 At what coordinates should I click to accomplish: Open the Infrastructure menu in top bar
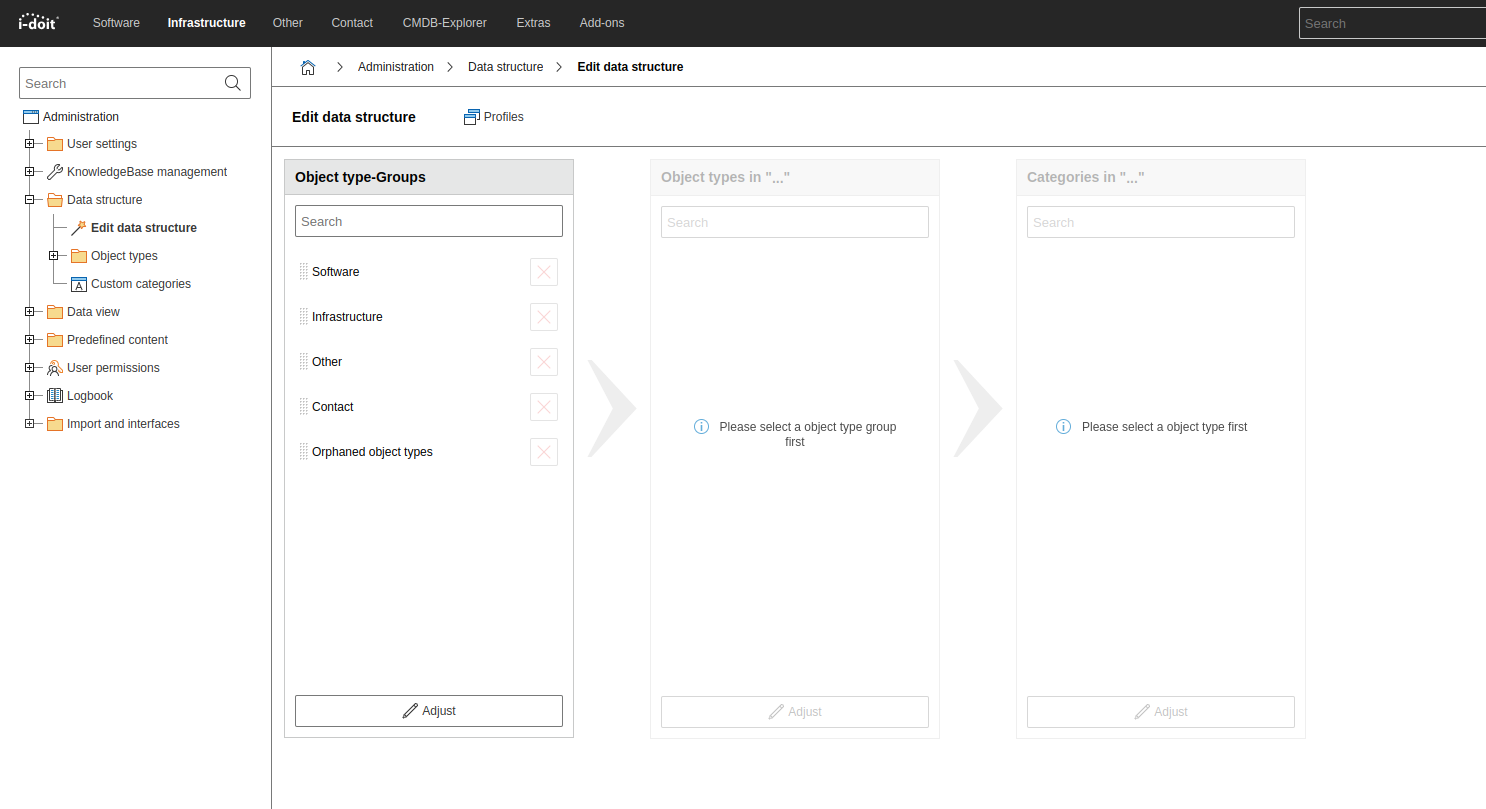(206, 22)
